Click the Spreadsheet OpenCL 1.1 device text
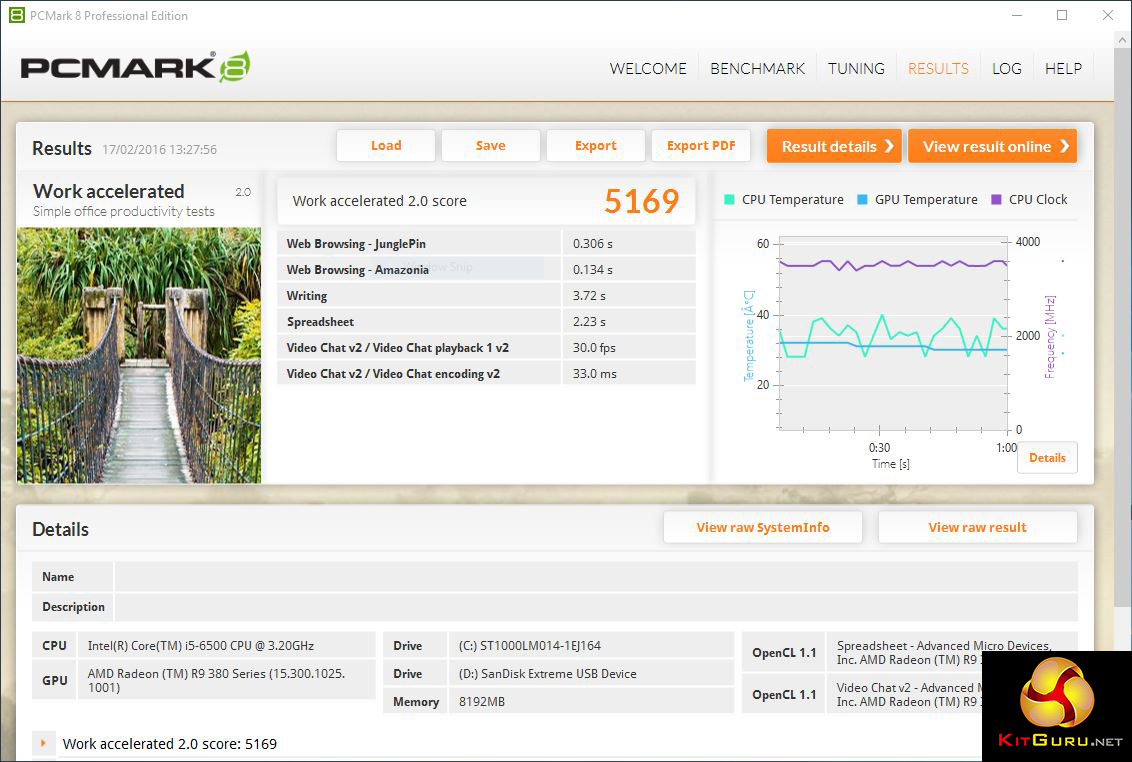The height and width of the screenshot is (762, 1132). [x=944, y=653]
